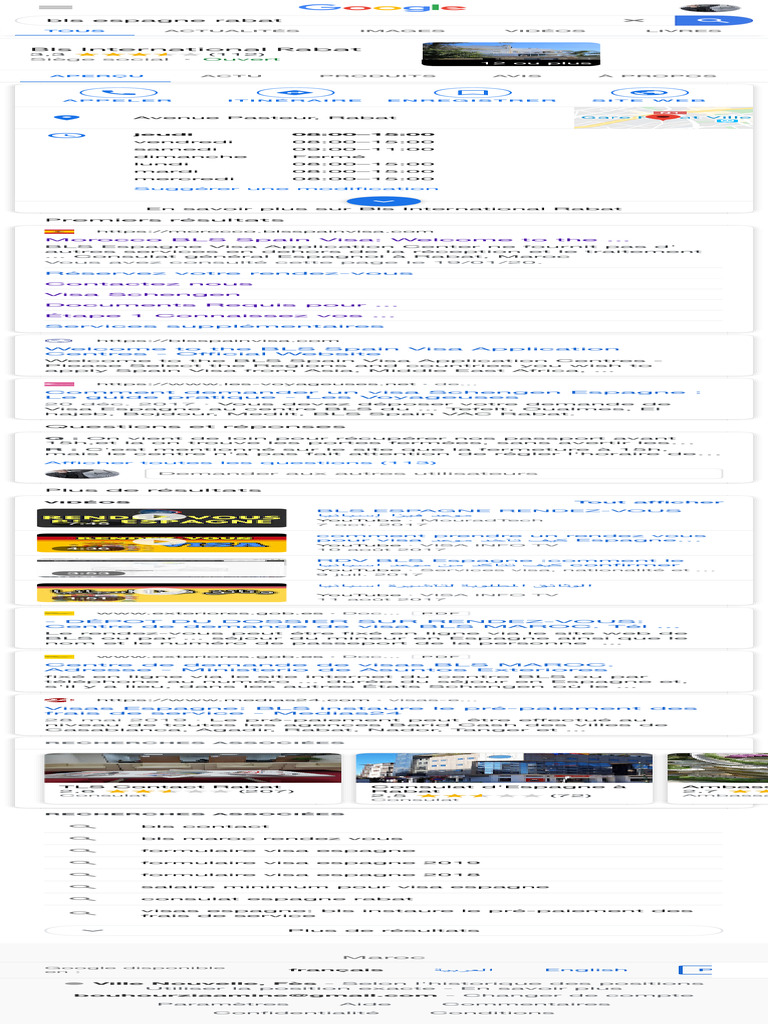Image resolution: width=768 pixels, height=1024 pixels.
Task: Switch to the Images tab
Action: pos(402,31)
